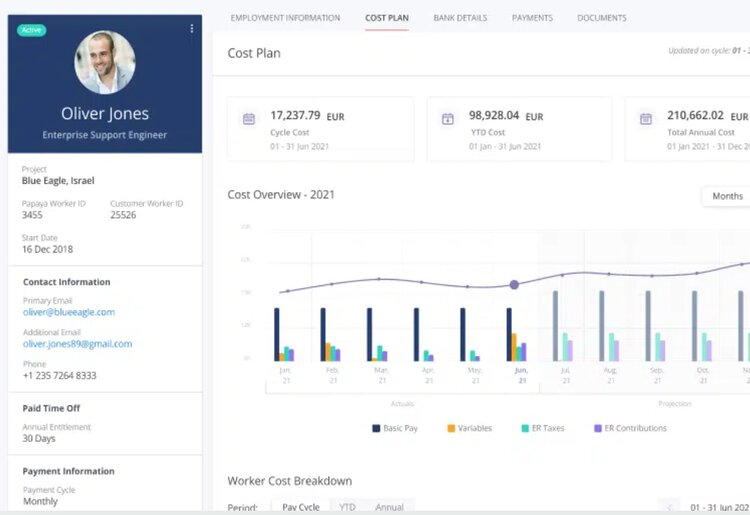Open the Months view dropdown
750x515 pixels.
[x=727, y=196]
